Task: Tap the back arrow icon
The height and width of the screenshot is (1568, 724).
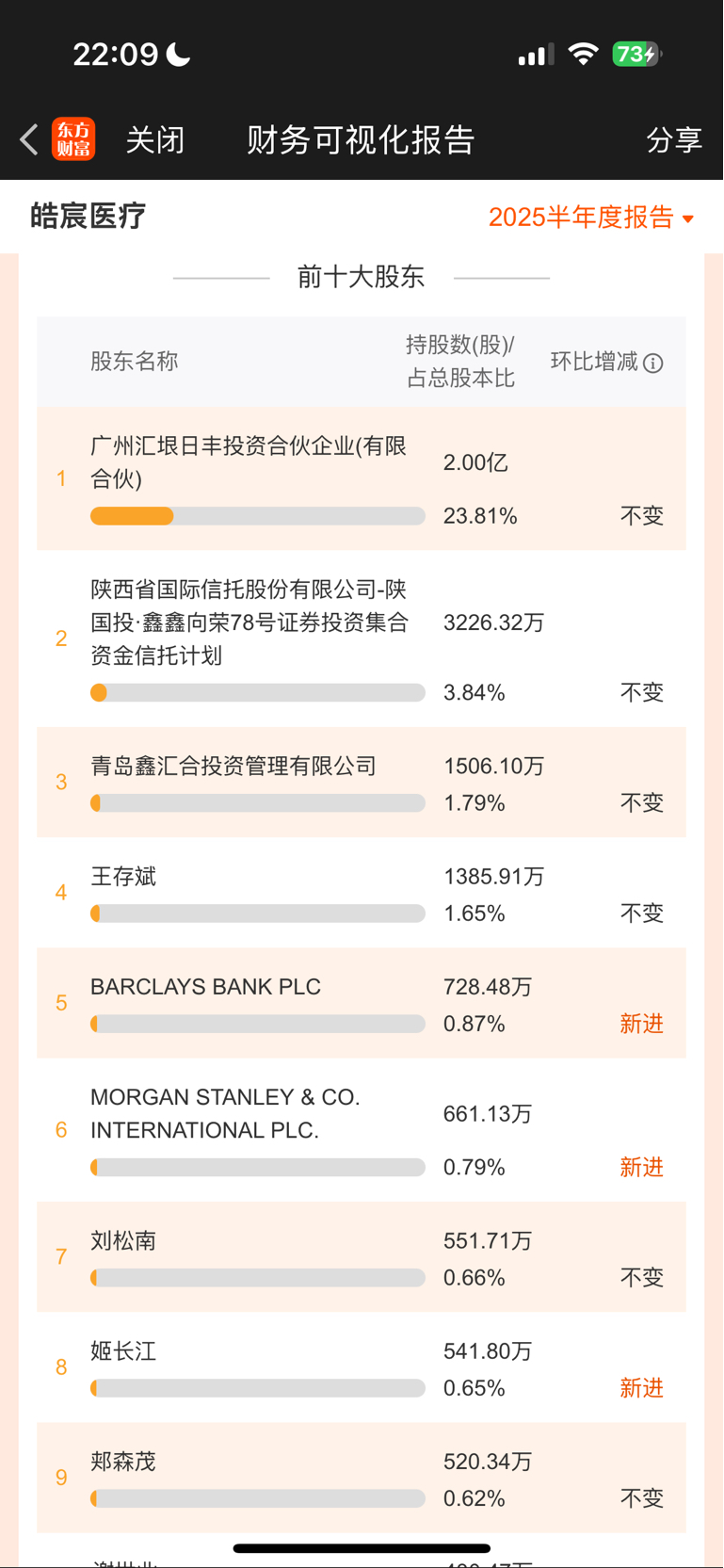Action: click(29, 139)
